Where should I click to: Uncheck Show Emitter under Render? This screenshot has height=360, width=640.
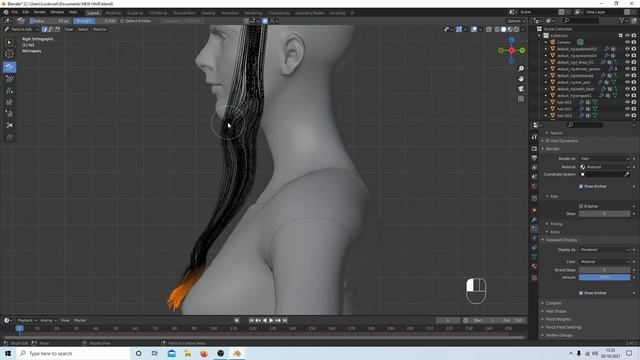click(x=581, y=187)
